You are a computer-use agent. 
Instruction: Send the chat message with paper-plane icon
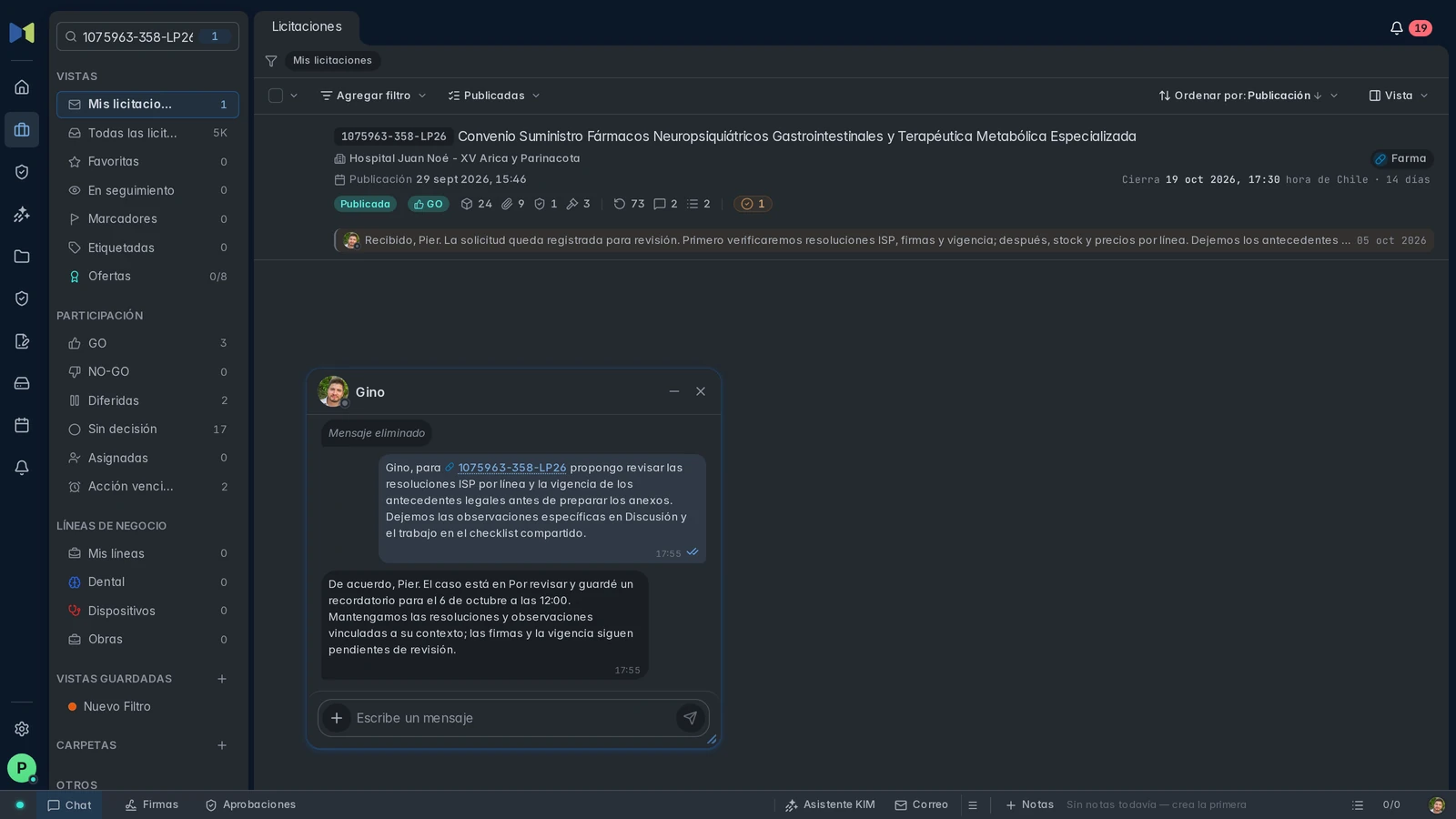pyautogui.click(x=691, y=718)
